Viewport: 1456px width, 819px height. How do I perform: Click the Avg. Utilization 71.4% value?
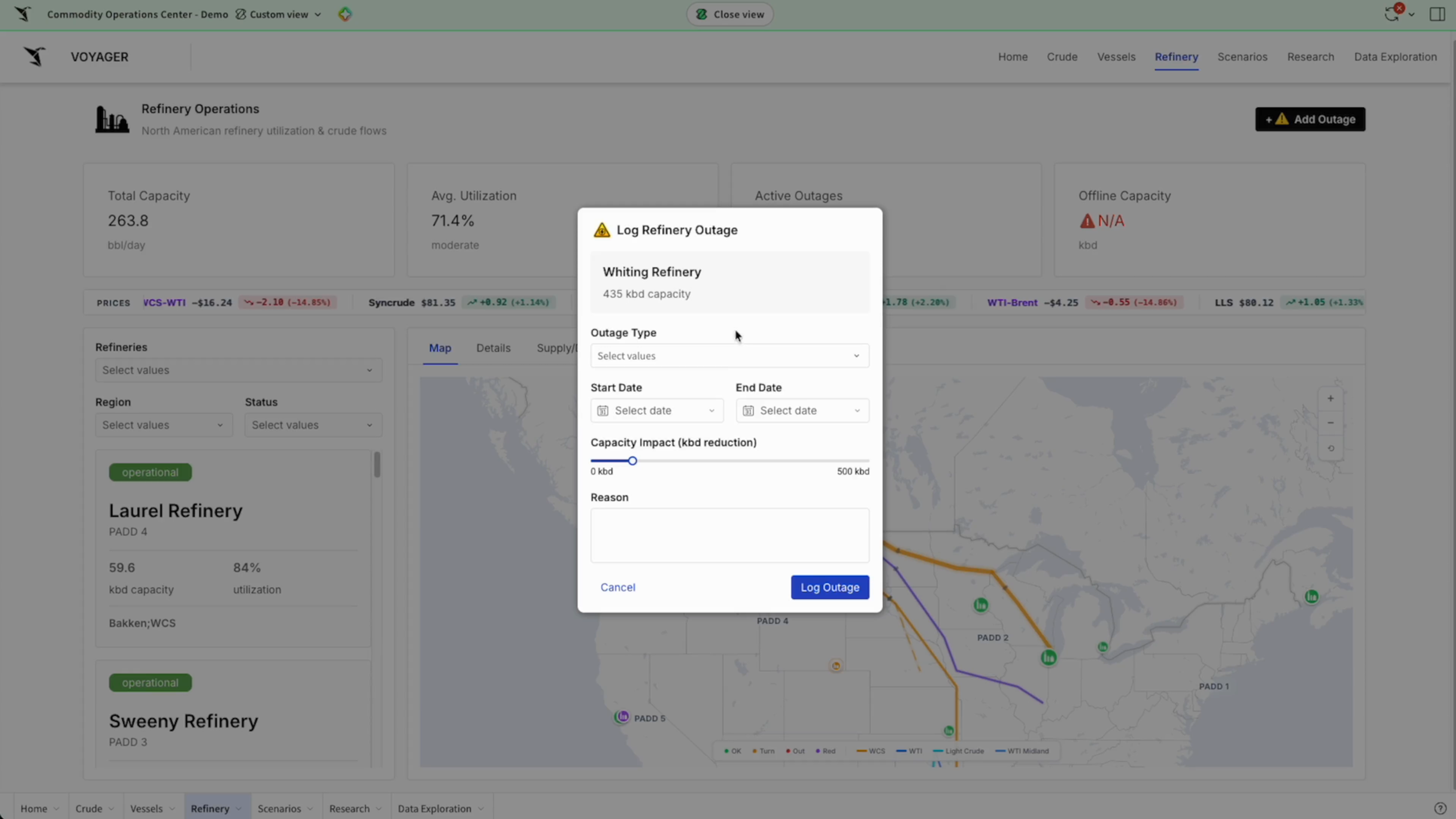[x=453, y=220]
